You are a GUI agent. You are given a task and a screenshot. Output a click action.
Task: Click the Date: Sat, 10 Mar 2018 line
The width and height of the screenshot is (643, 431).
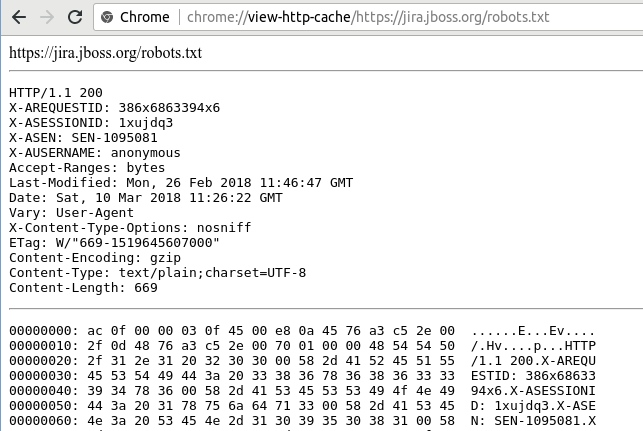(x=146, y=198)
